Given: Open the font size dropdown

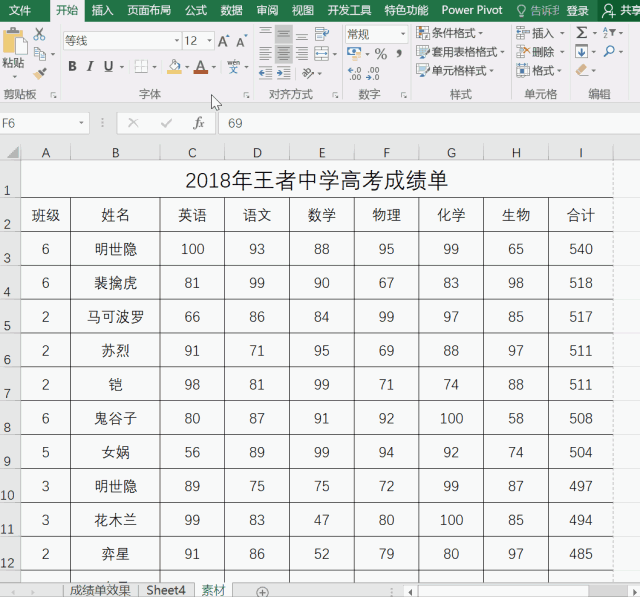Looking at the screenshot, I should 209,41.
